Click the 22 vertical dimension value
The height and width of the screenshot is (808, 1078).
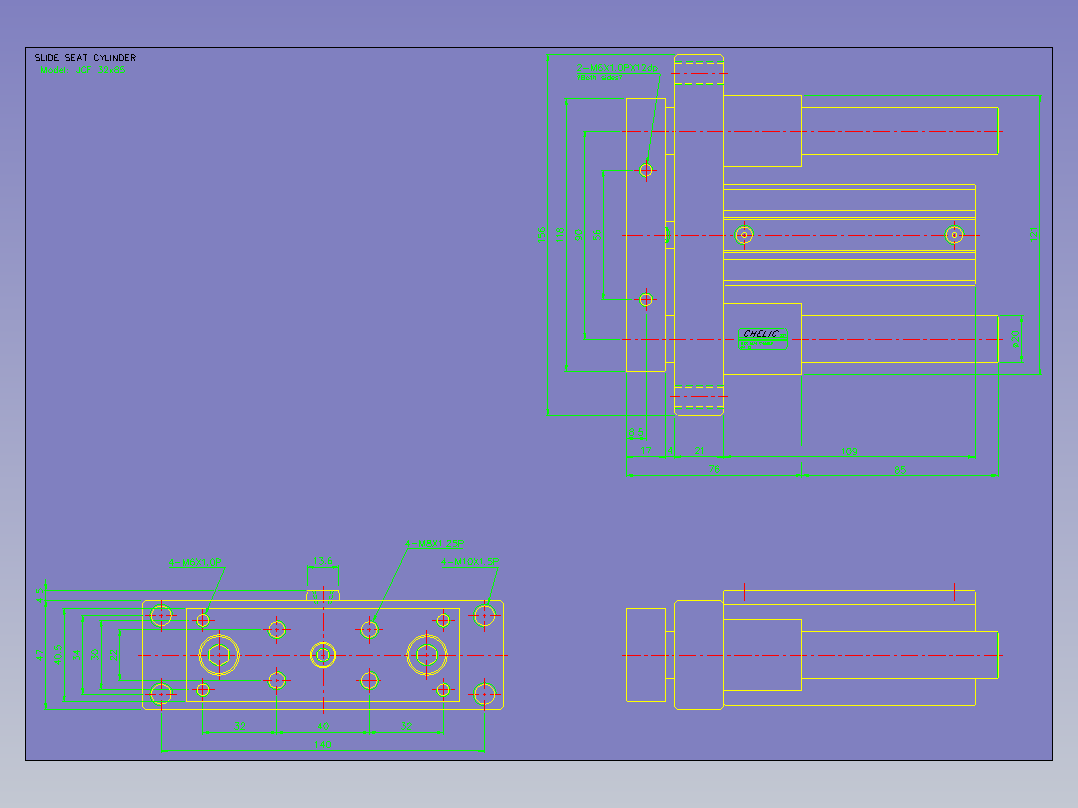coord(113,655)
